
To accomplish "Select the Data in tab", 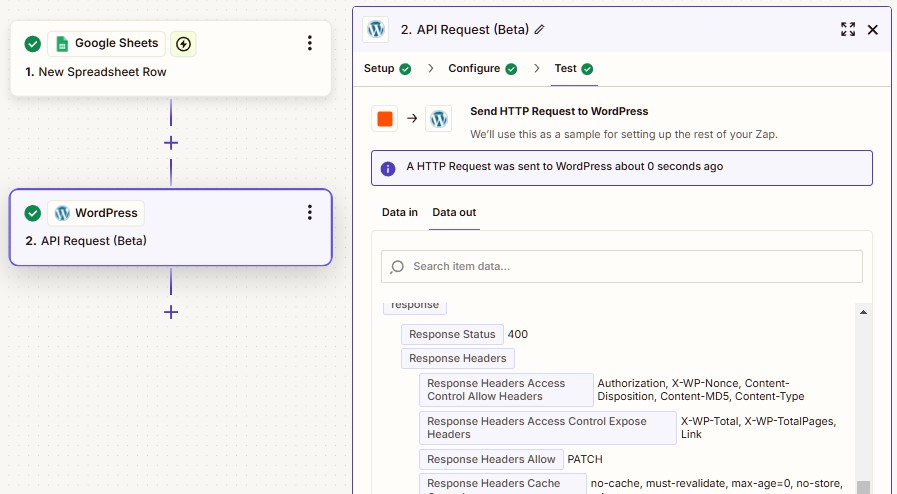I will [399, 212].
